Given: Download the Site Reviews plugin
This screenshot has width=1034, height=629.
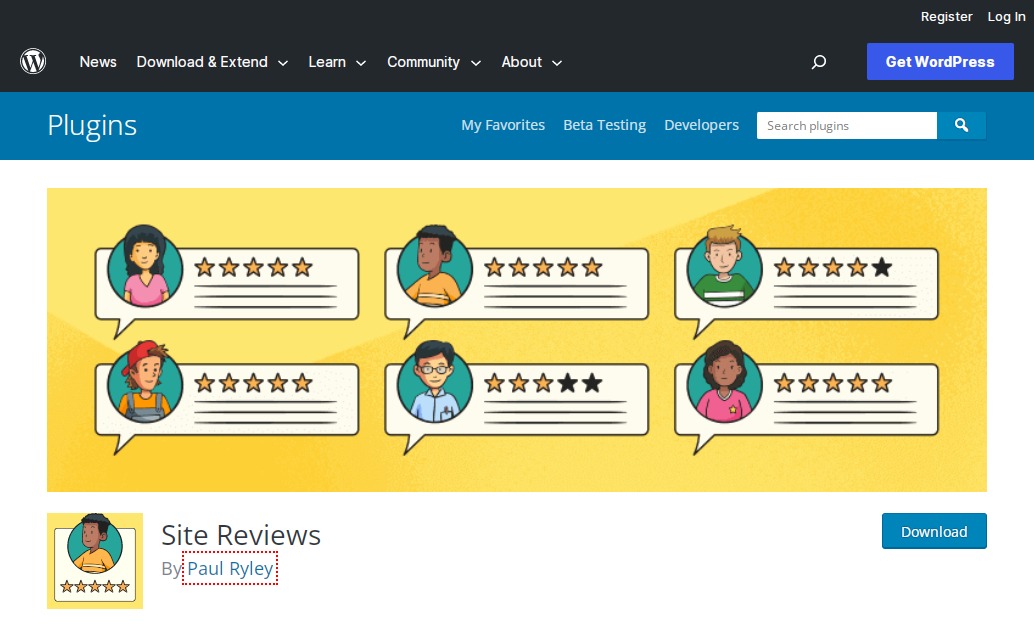Looking at the screenshot, I should point(934,532).
